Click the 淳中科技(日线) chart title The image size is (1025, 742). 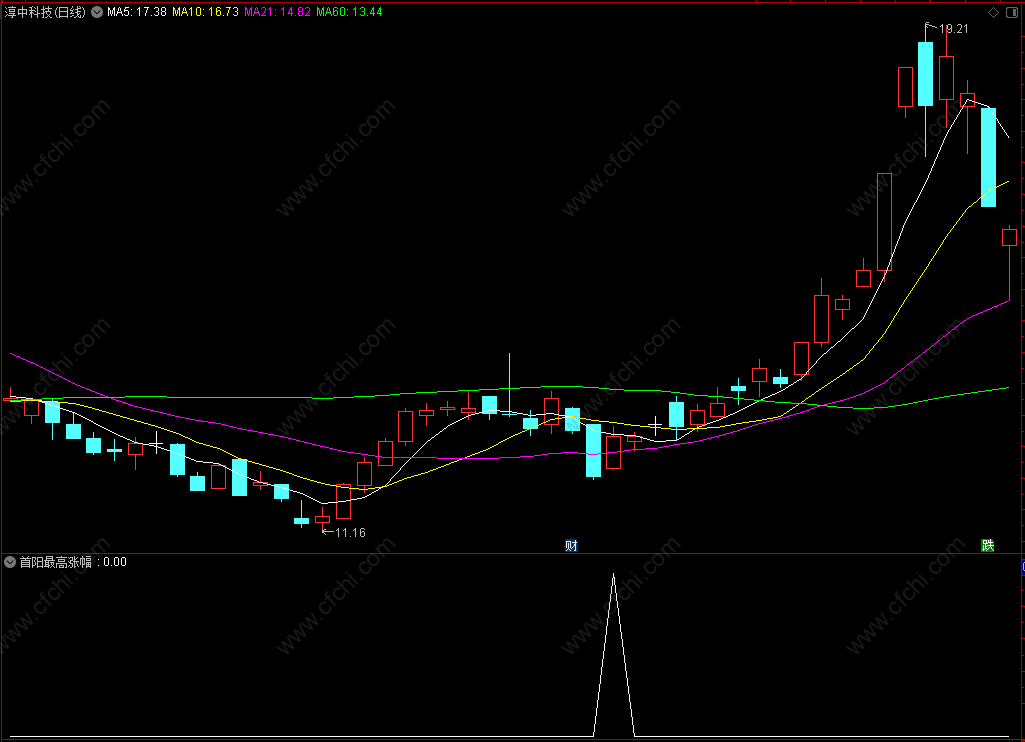44,12
